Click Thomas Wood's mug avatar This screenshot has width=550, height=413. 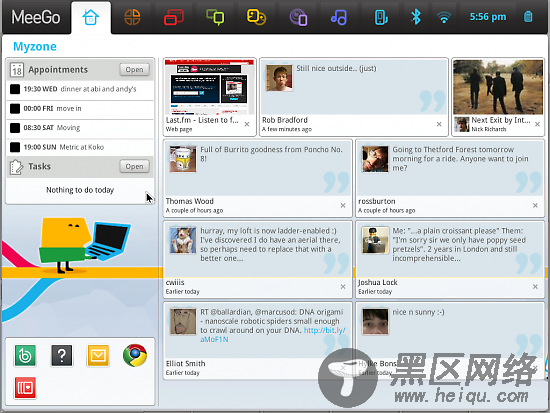[x=183, y=159]
